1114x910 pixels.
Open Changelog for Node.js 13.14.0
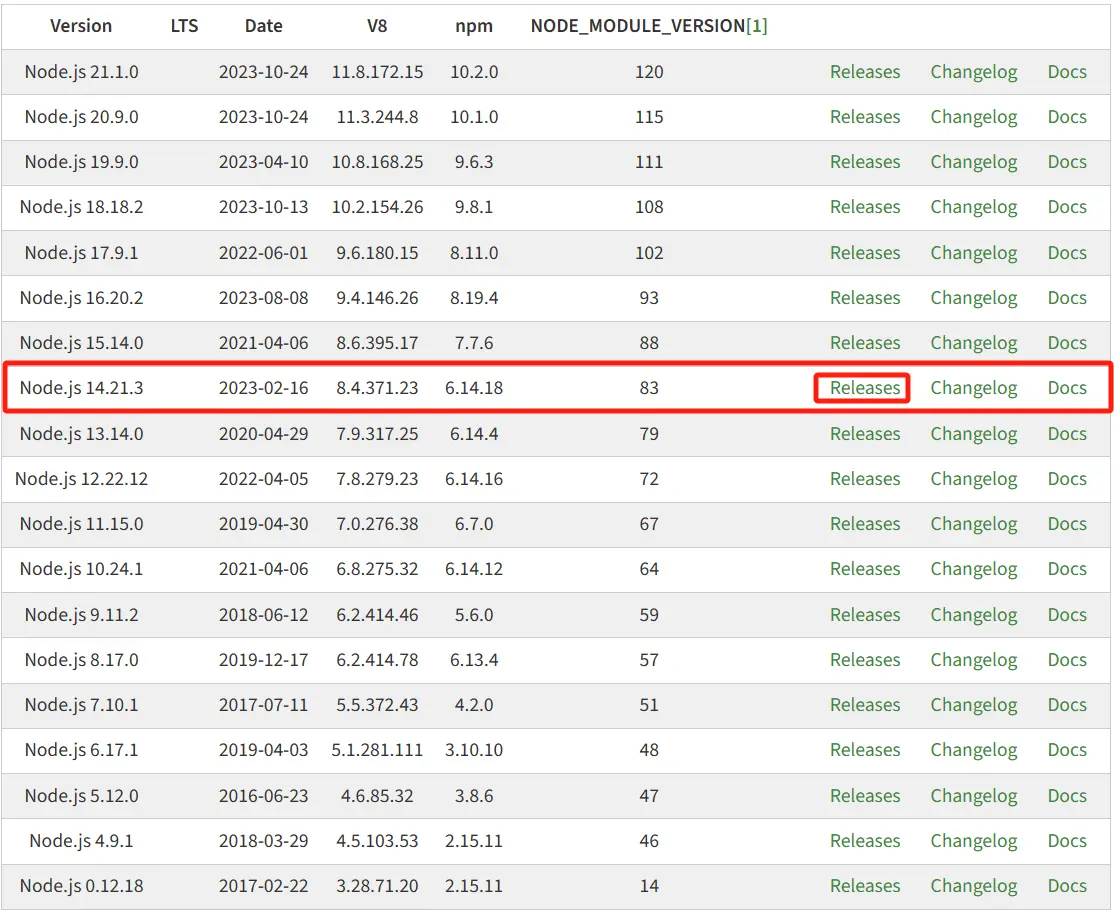click(x=973, y=434)
